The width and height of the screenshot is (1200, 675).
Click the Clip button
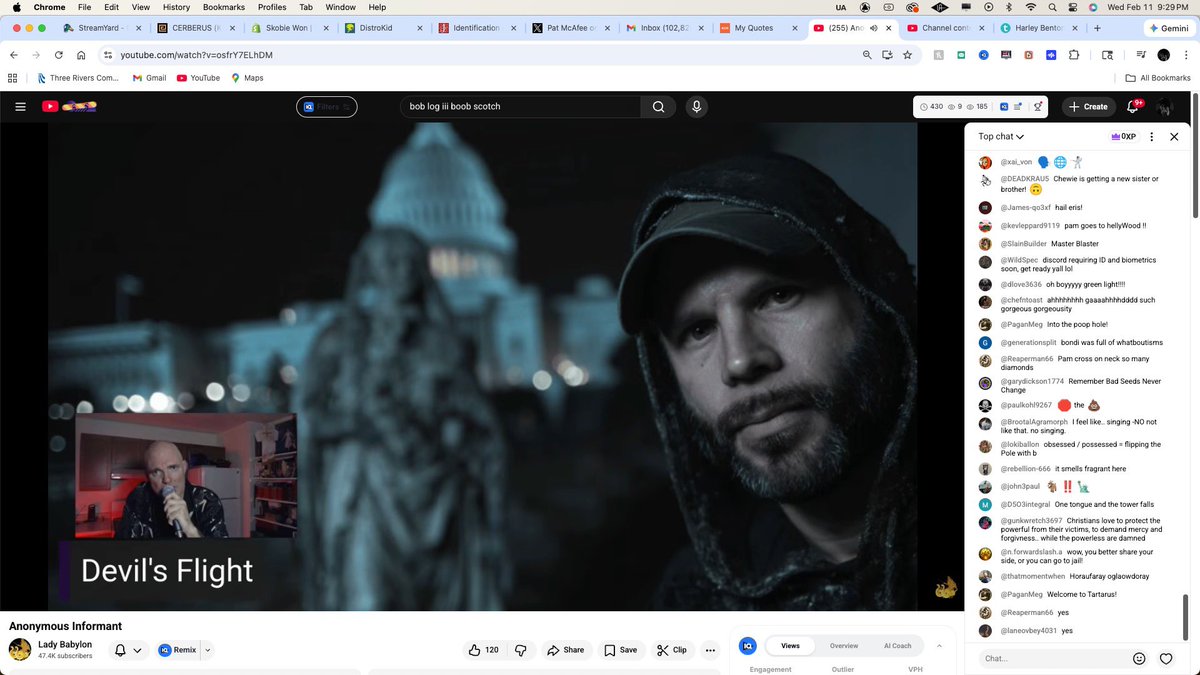coord(672,650)
